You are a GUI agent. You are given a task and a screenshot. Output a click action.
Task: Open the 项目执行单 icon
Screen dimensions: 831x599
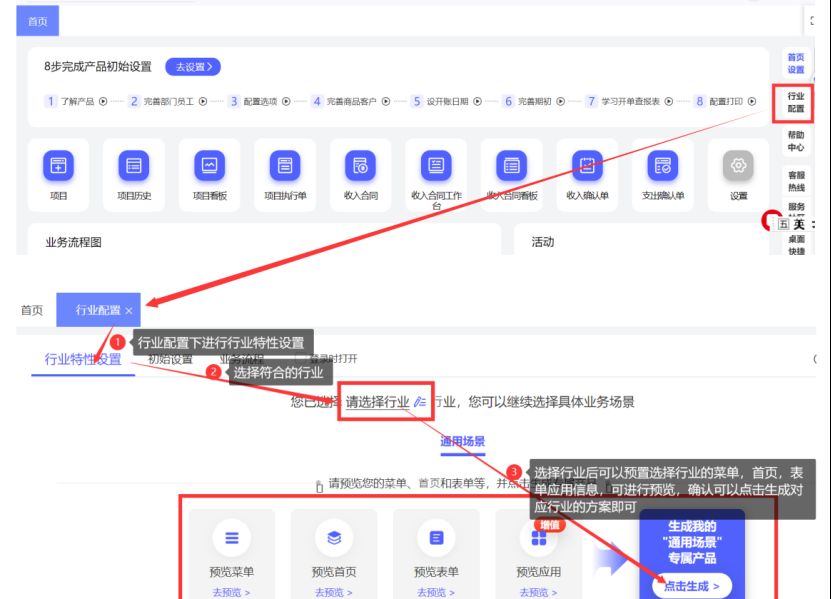point(285,165)
